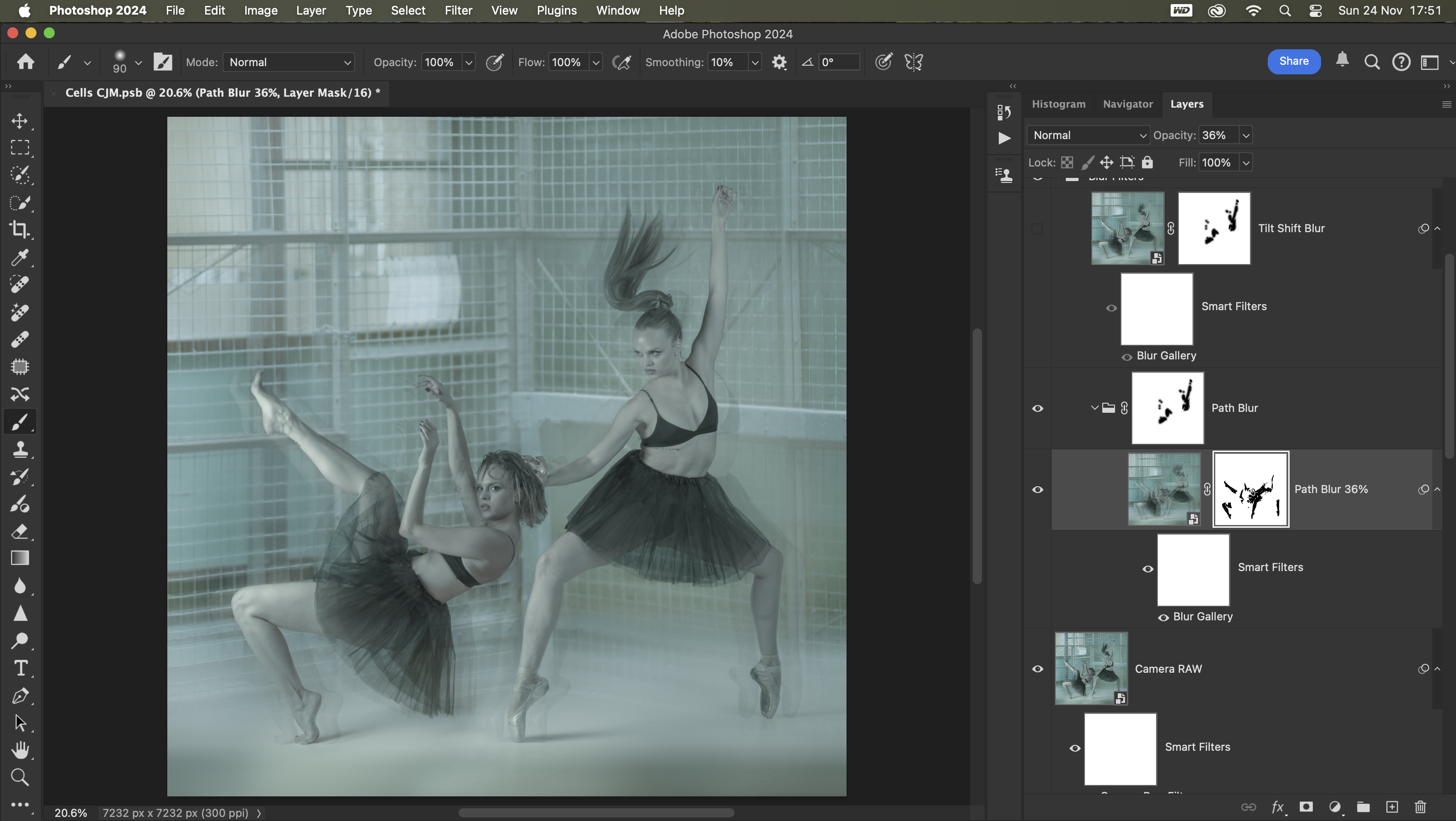Add layer mask from panel bottom

[x=1306, y=807]
